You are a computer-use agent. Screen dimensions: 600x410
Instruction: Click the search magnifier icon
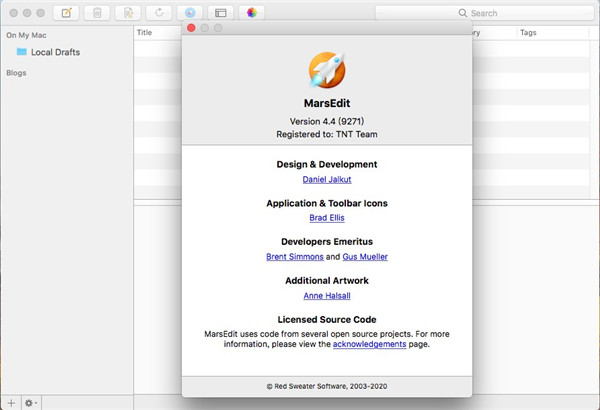point(463,13)
